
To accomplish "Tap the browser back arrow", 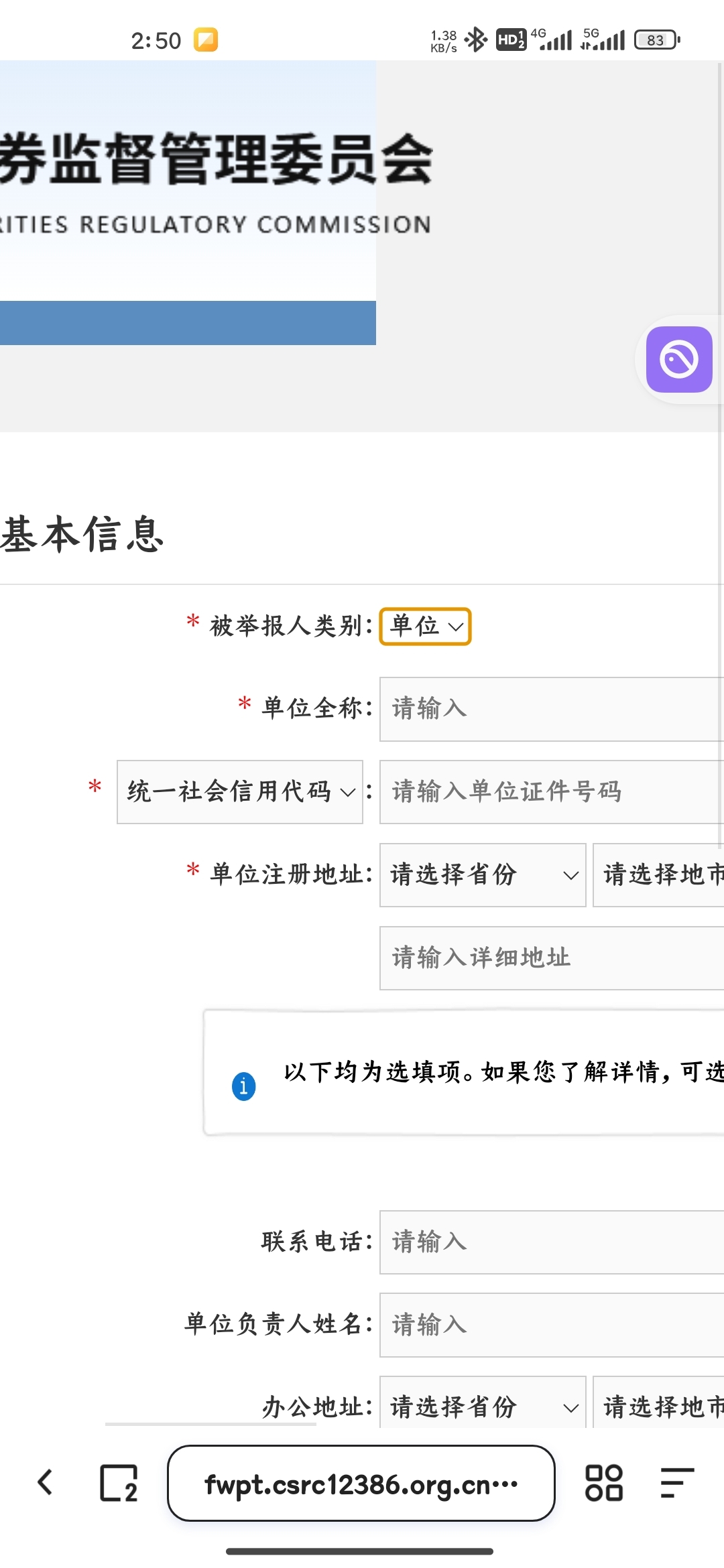I will click(x=46, y=1482).
